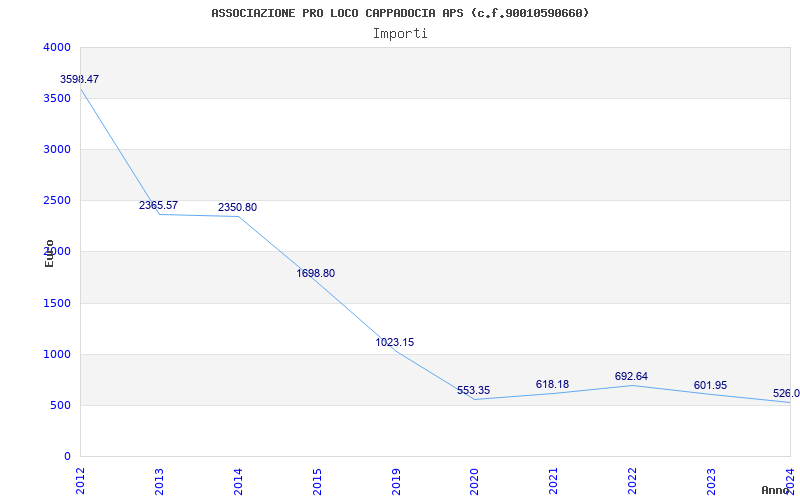Select the 2350.80 data label
The width and height of the screenshot is (800, 500).
238,208
